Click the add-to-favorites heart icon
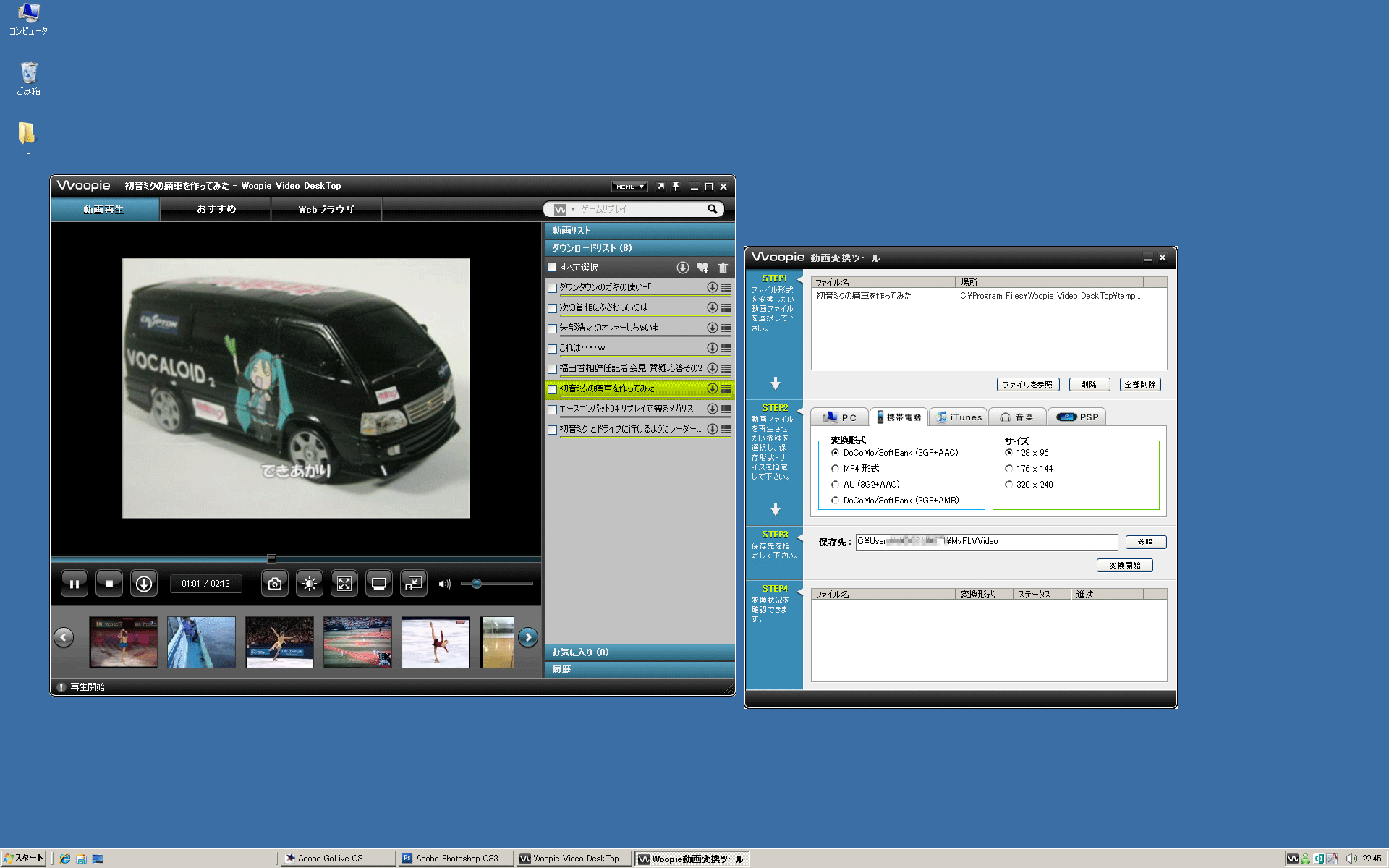 click(702, 268)
